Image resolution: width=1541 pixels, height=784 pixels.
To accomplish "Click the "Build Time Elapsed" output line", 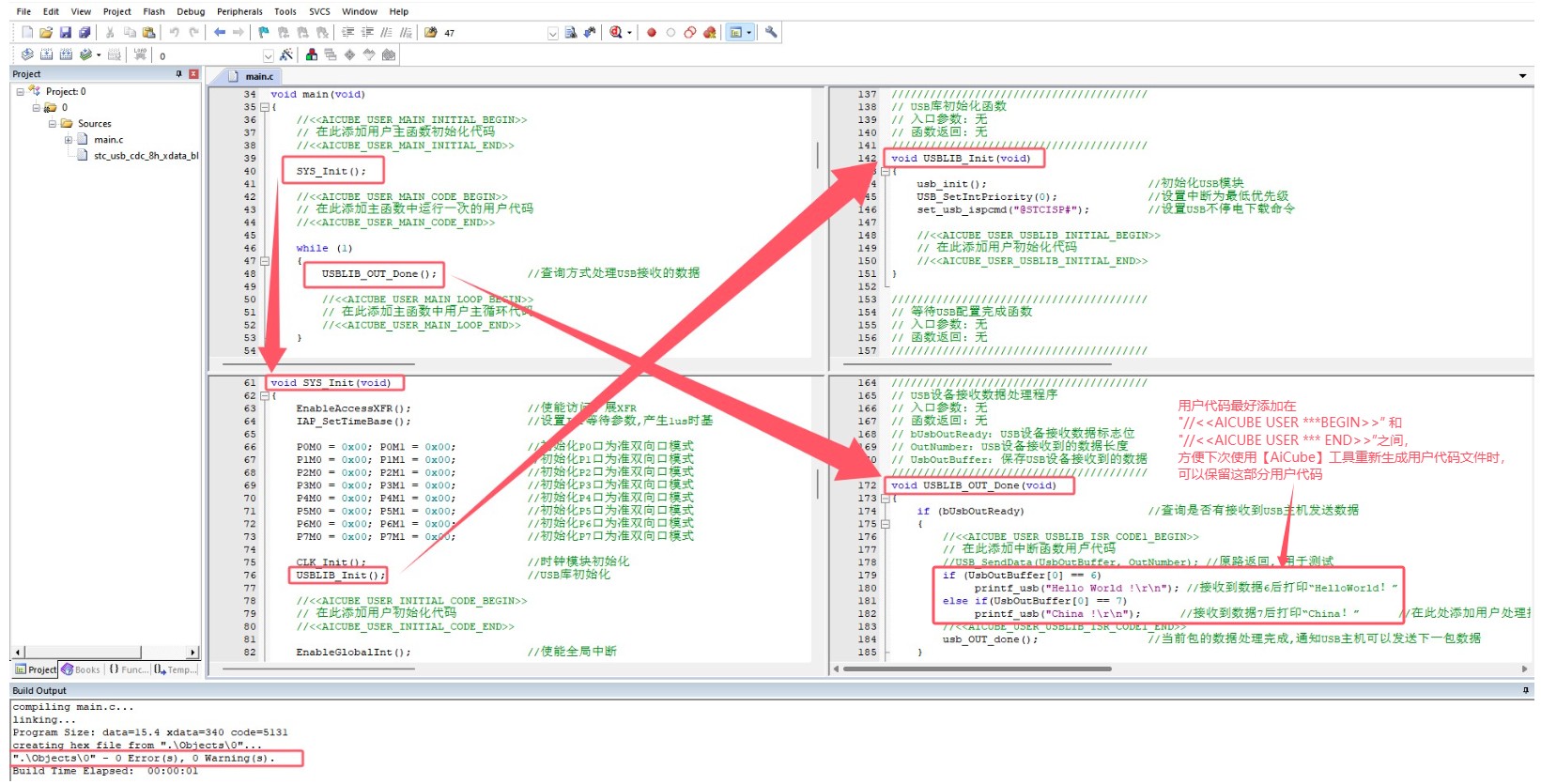I will tap(106, 771).
